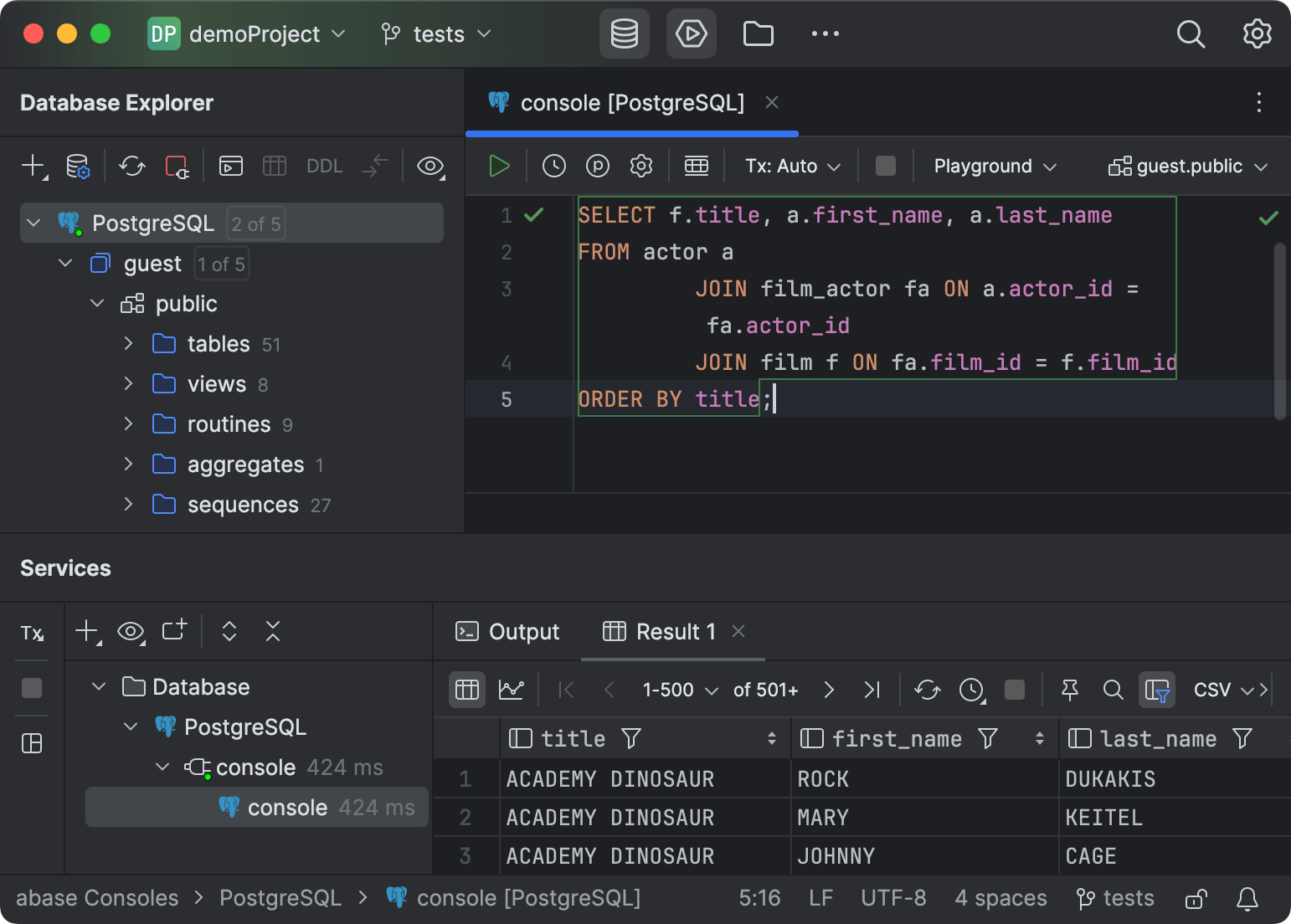Open query execution history in console toolbar
1291x924 pixels.
(x=553, y=166)
